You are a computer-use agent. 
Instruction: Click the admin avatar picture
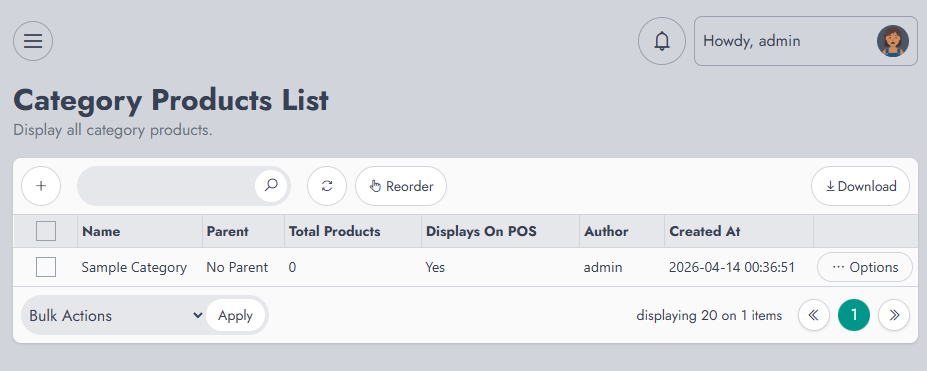pos(893,41)
